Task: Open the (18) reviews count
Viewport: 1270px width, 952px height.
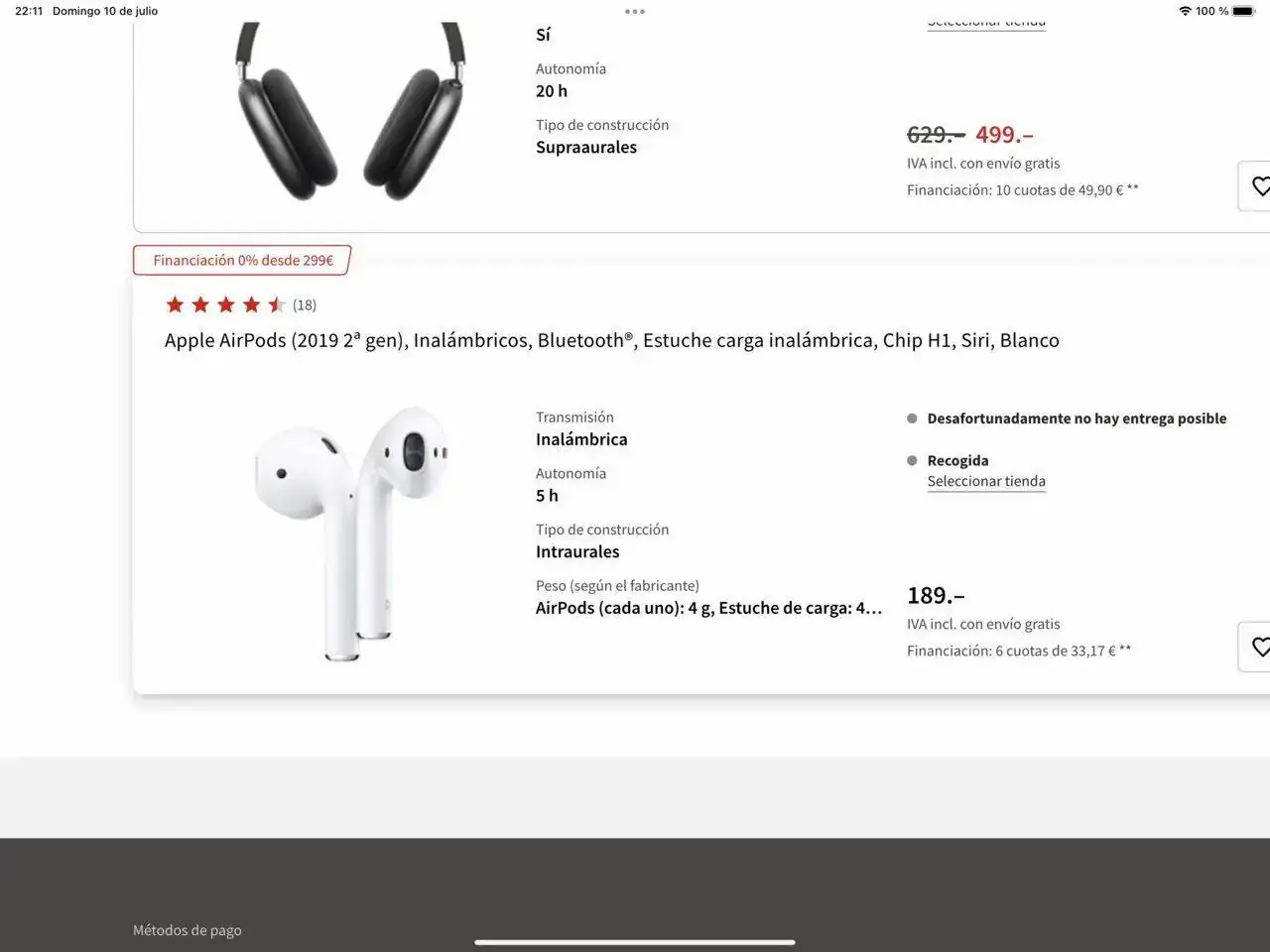Action: (305, 305)
